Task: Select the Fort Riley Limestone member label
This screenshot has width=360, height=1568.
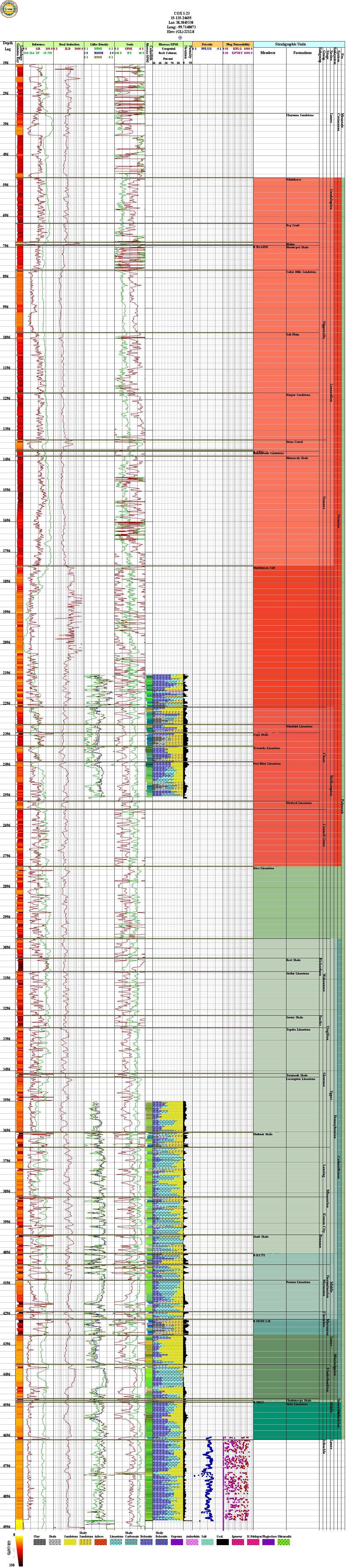Action: point(268,763)
